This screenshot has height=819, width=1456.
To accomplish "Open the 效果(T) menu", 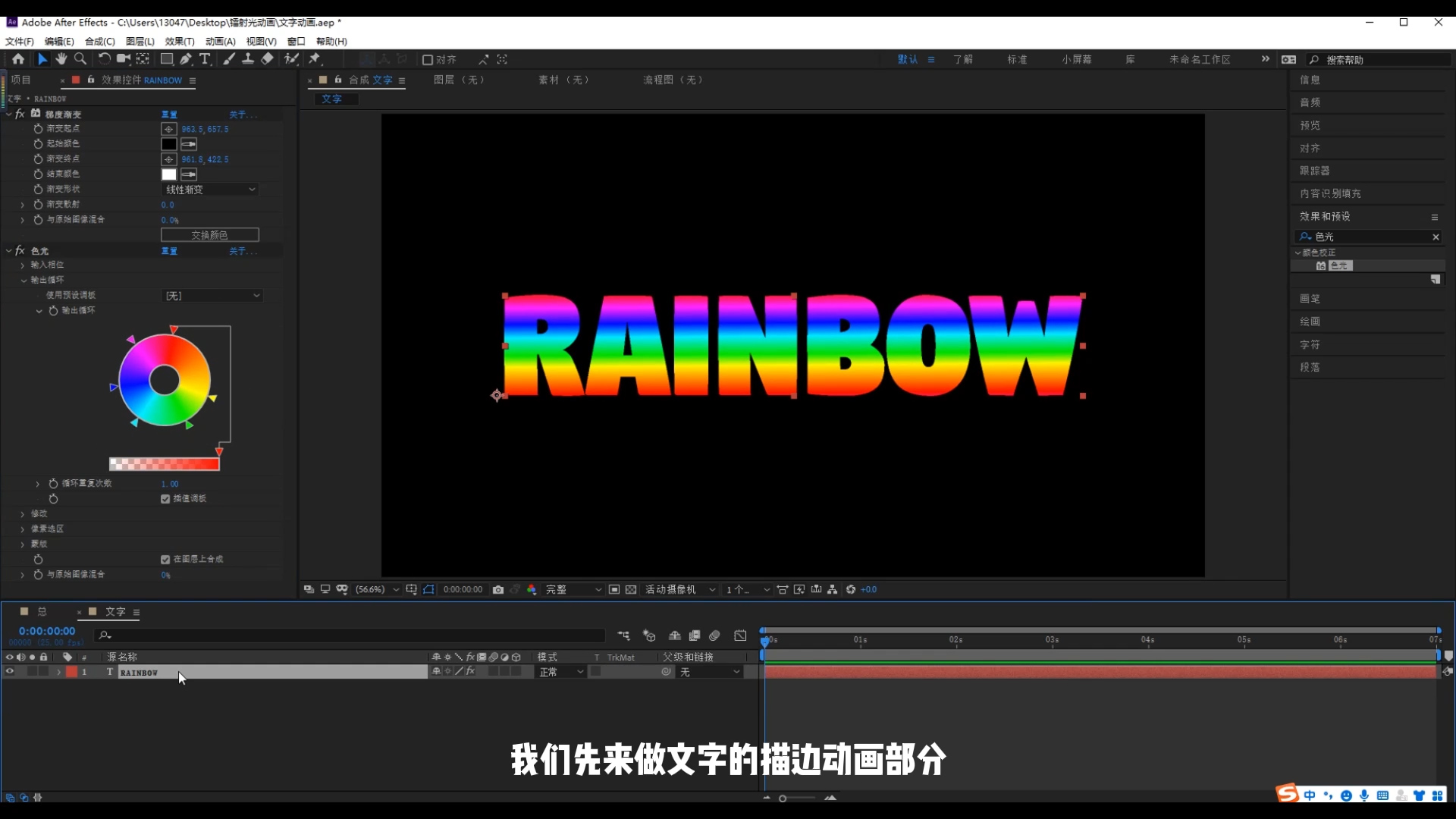I will (179, 42).
